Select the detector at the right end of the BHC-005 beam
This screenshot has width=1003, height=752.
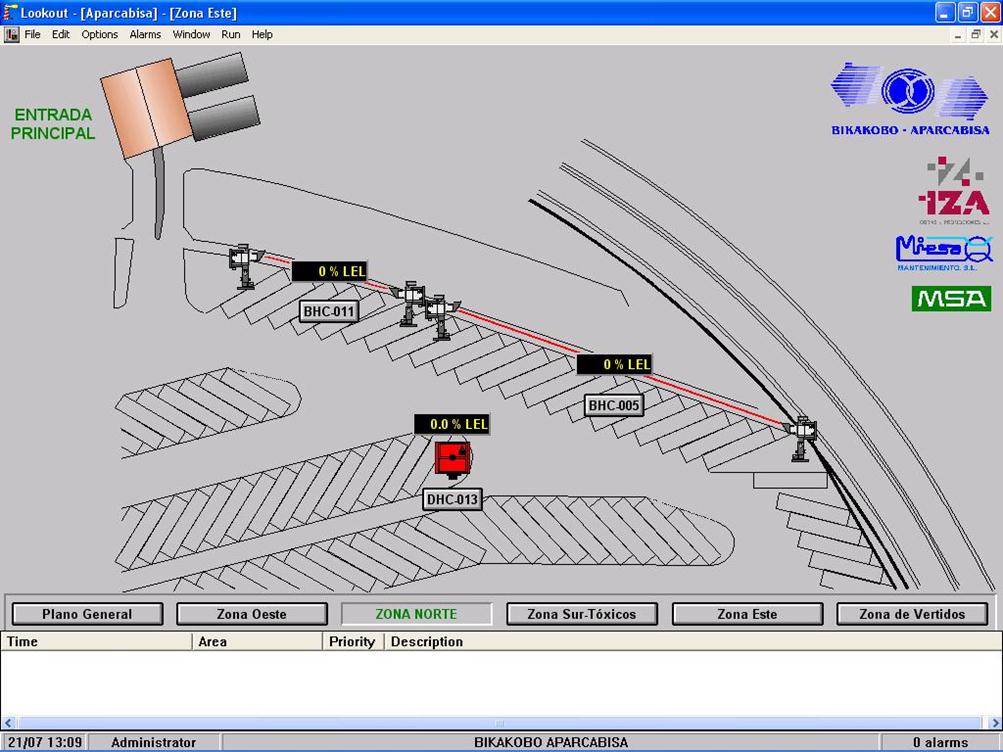click(802, 438)
